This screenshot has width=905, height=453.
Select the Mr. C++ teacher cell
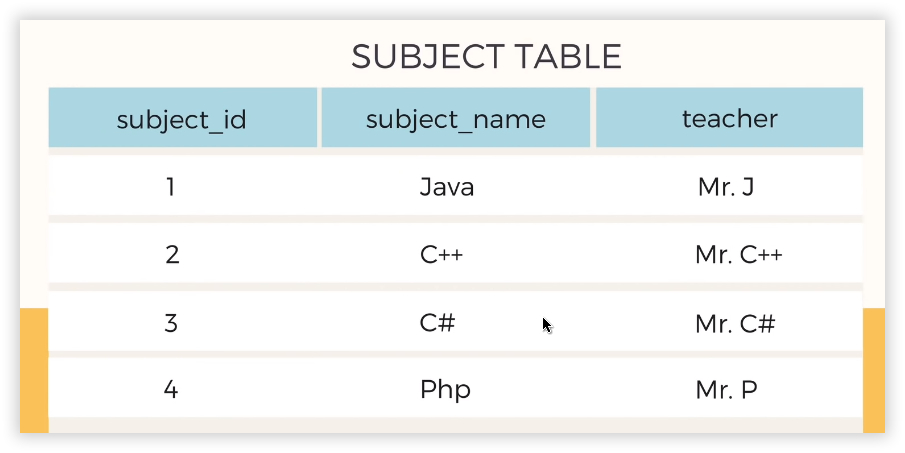pyautogui.click(x=738, y=255)
